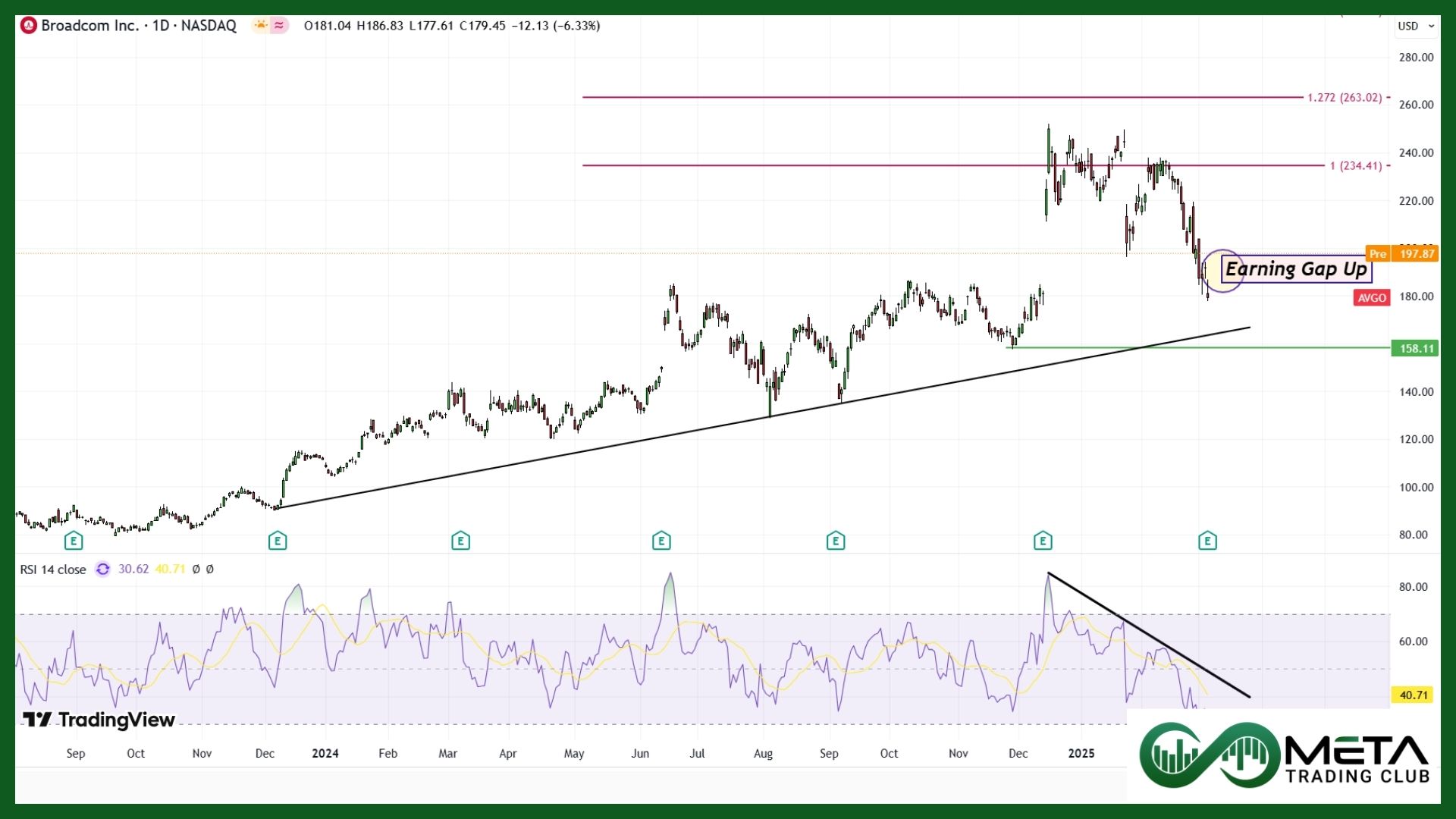Click the Broadcom Inc. 1D NASDAQ symbol title

(x=139, y=25)
